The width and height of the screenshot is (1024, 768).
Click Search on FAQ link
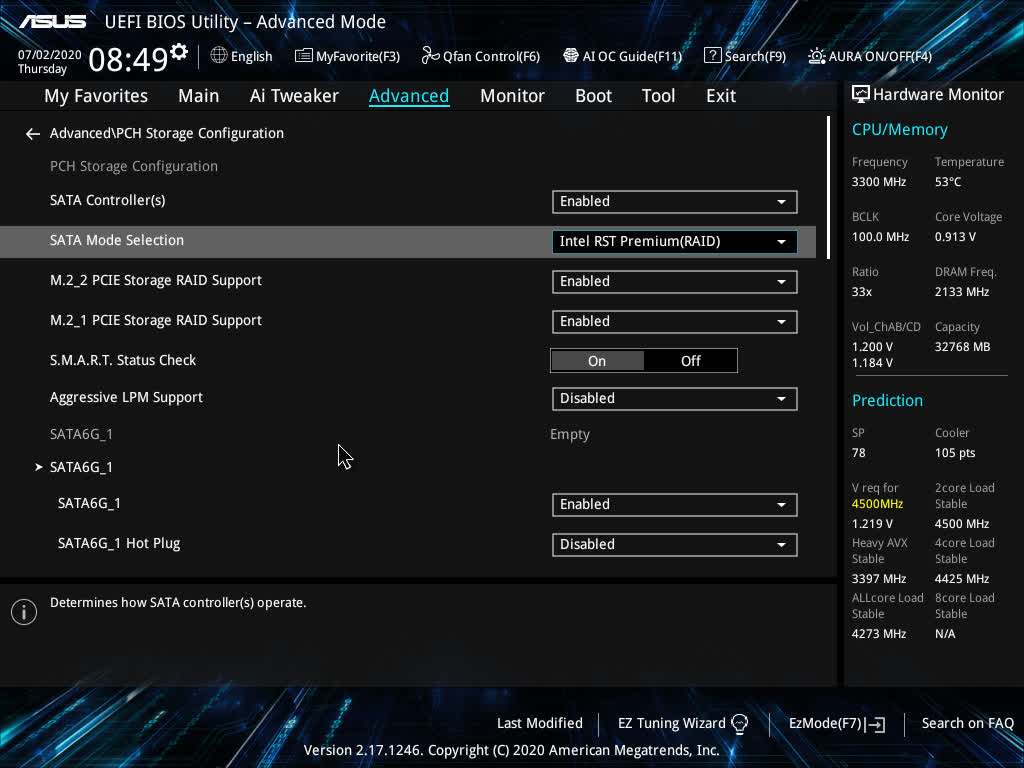[x=967, y=724]
